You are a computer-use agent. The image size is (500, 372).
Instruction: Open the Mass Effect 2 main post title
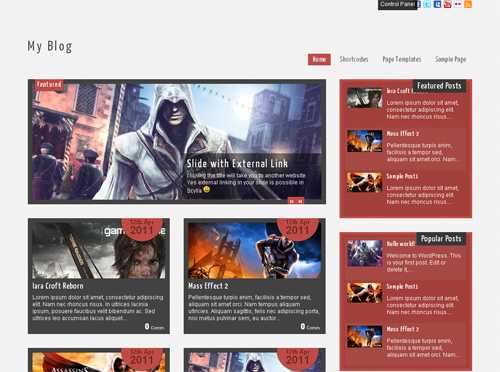(208, 286)
